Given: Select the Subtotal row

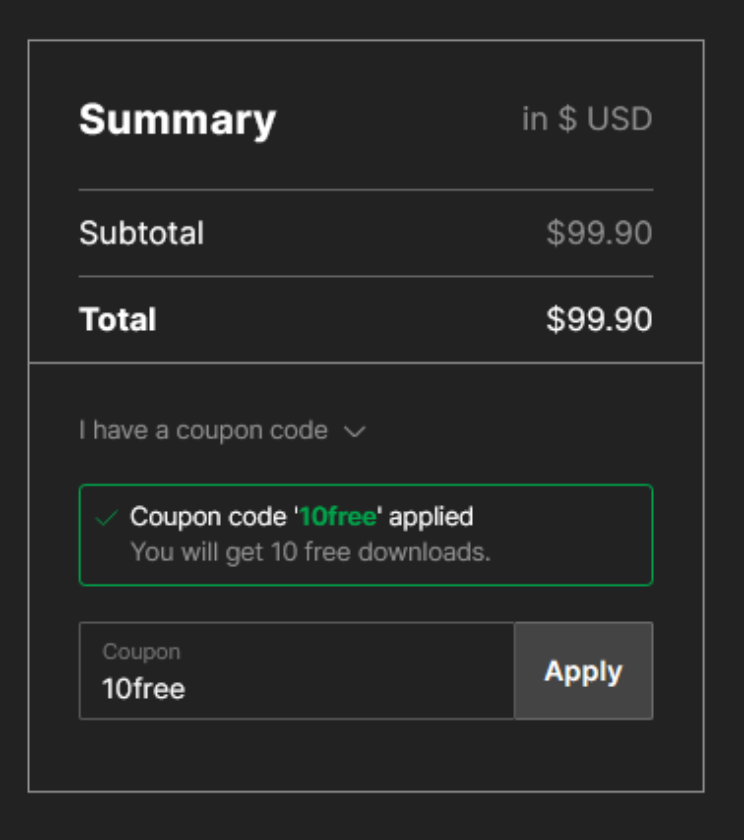Looking at the screenshot, I should [x=138, y=232].
